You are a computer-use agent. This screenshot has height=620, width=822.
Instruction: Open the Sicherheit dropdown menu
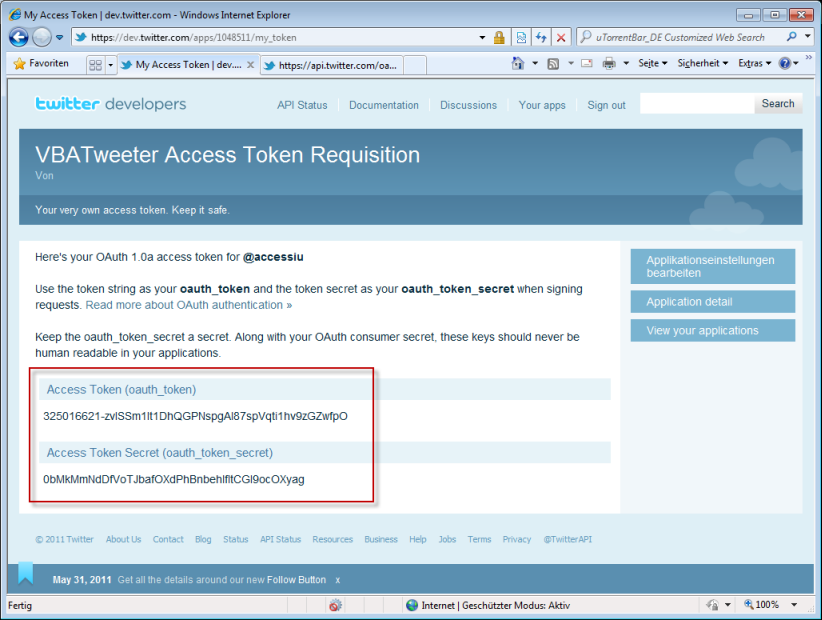pos(702,64)
